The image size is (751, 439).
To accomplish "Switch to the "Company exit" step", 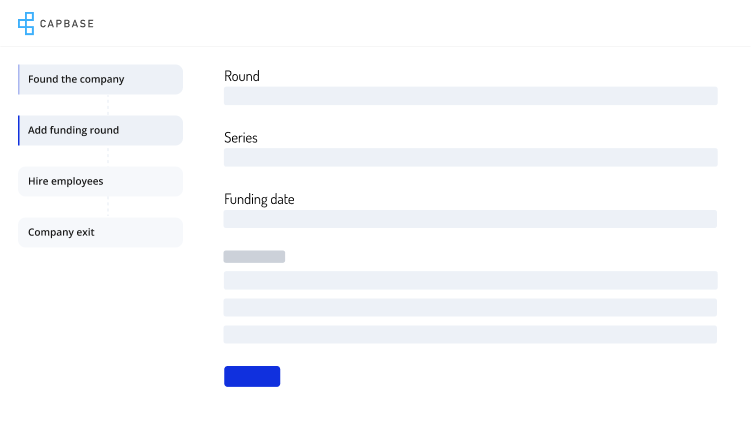I will tap(100, 232).
